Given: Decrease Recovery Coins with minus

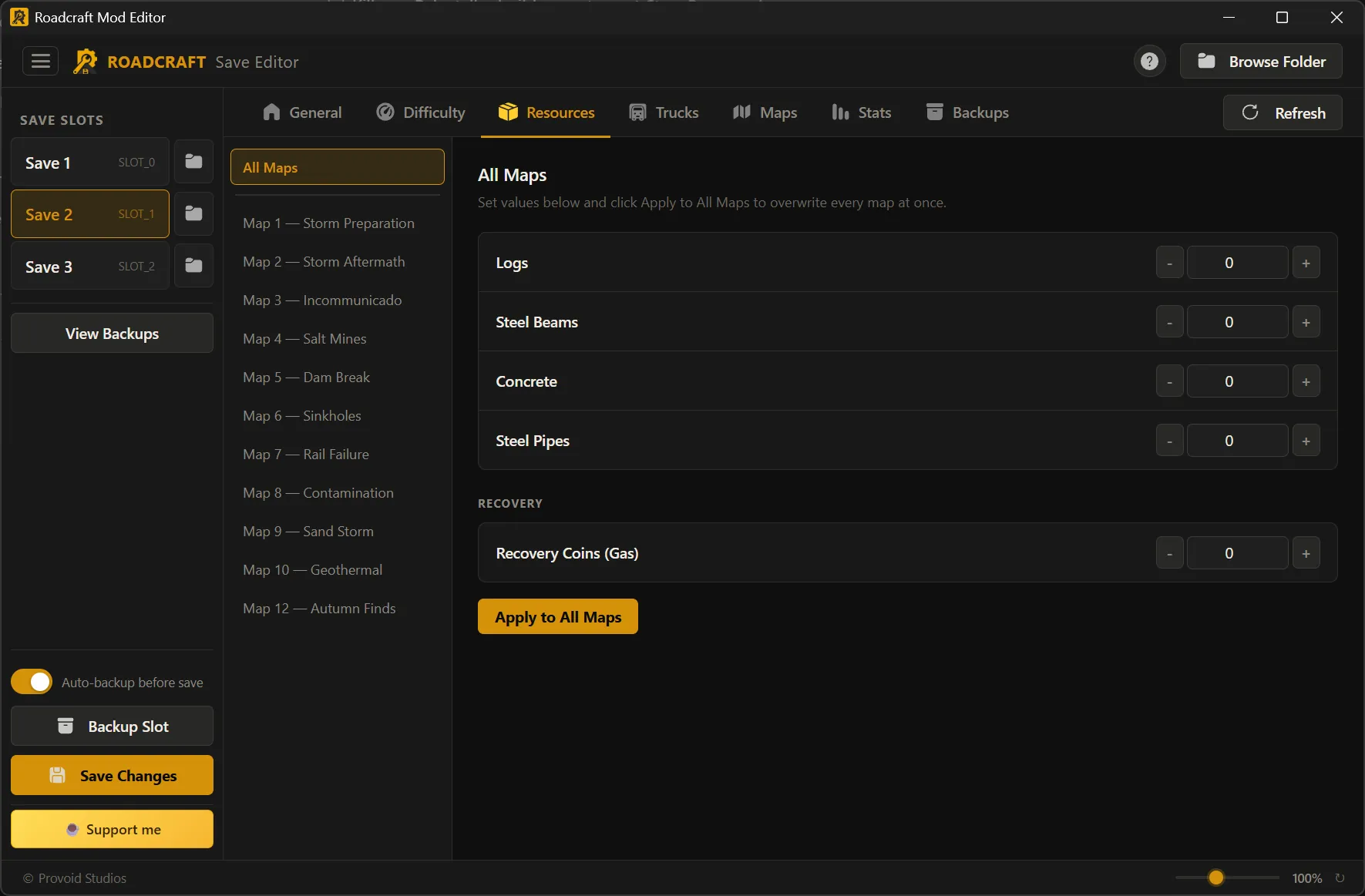Looking at the screenshot, I should [1169, 553].
